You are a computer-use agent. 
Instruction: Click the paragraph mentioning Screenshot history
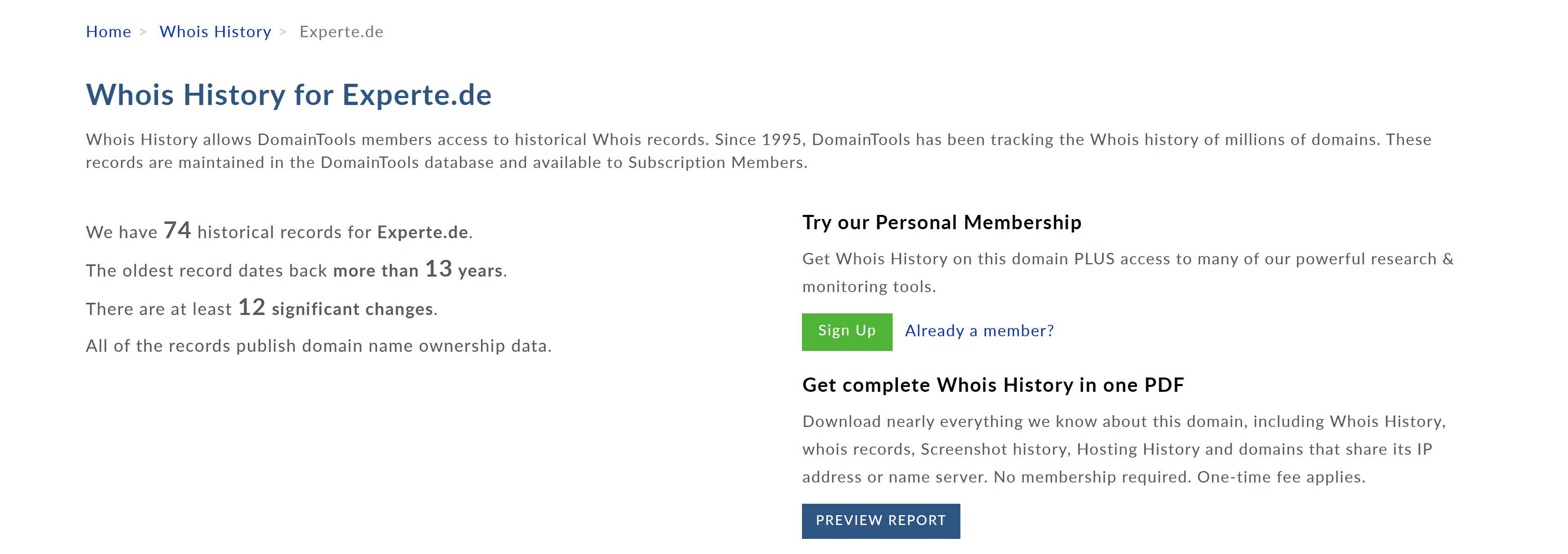coord(1124,449)
